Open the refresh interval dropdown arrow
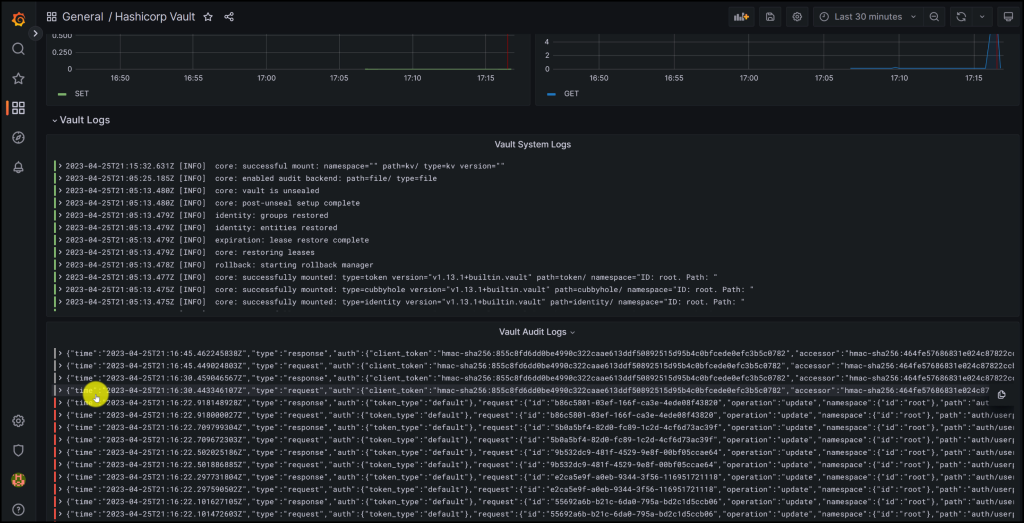This screenshot has width=1024, height=523. 982,17
